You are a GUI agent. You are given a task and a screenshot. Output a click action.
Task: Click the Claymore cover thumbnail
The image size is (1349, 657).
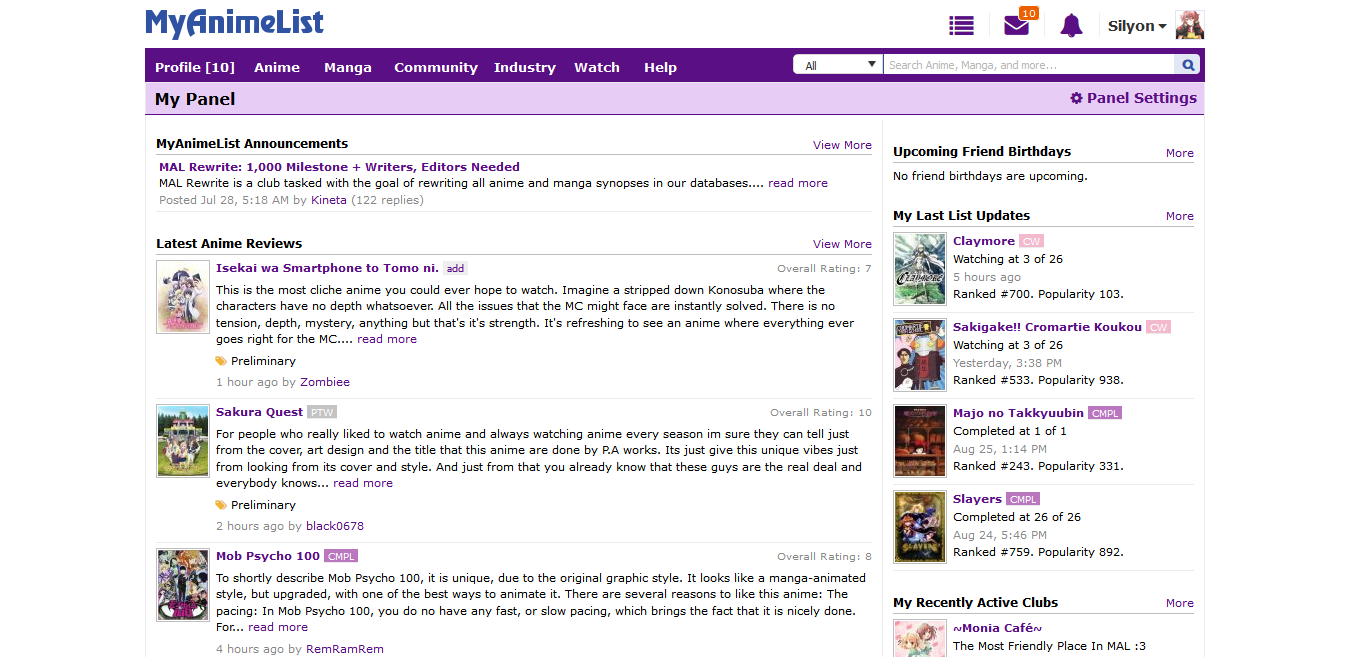[x=920, y=269]
